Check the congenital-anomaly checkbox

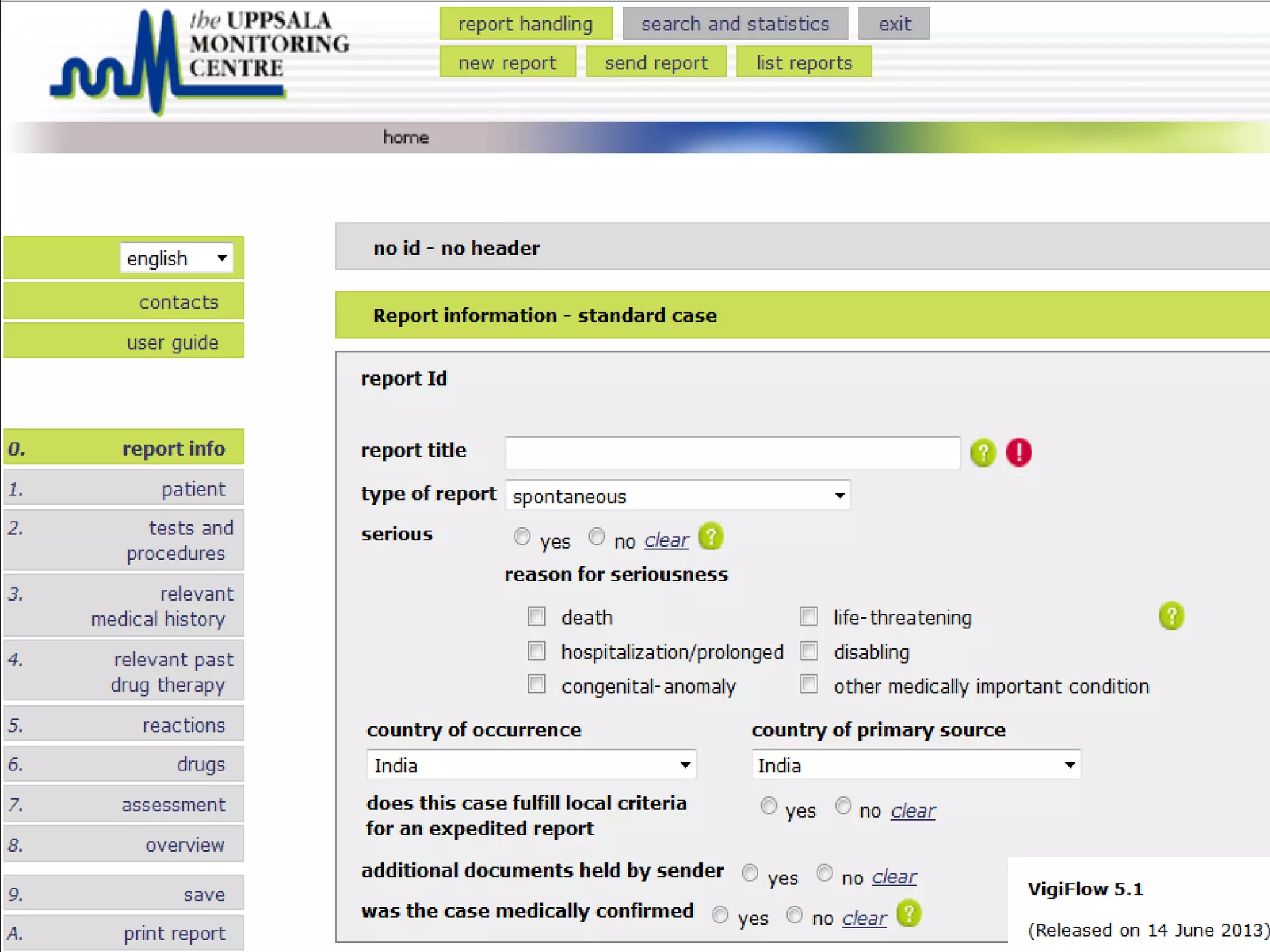(x=536, y=684)
